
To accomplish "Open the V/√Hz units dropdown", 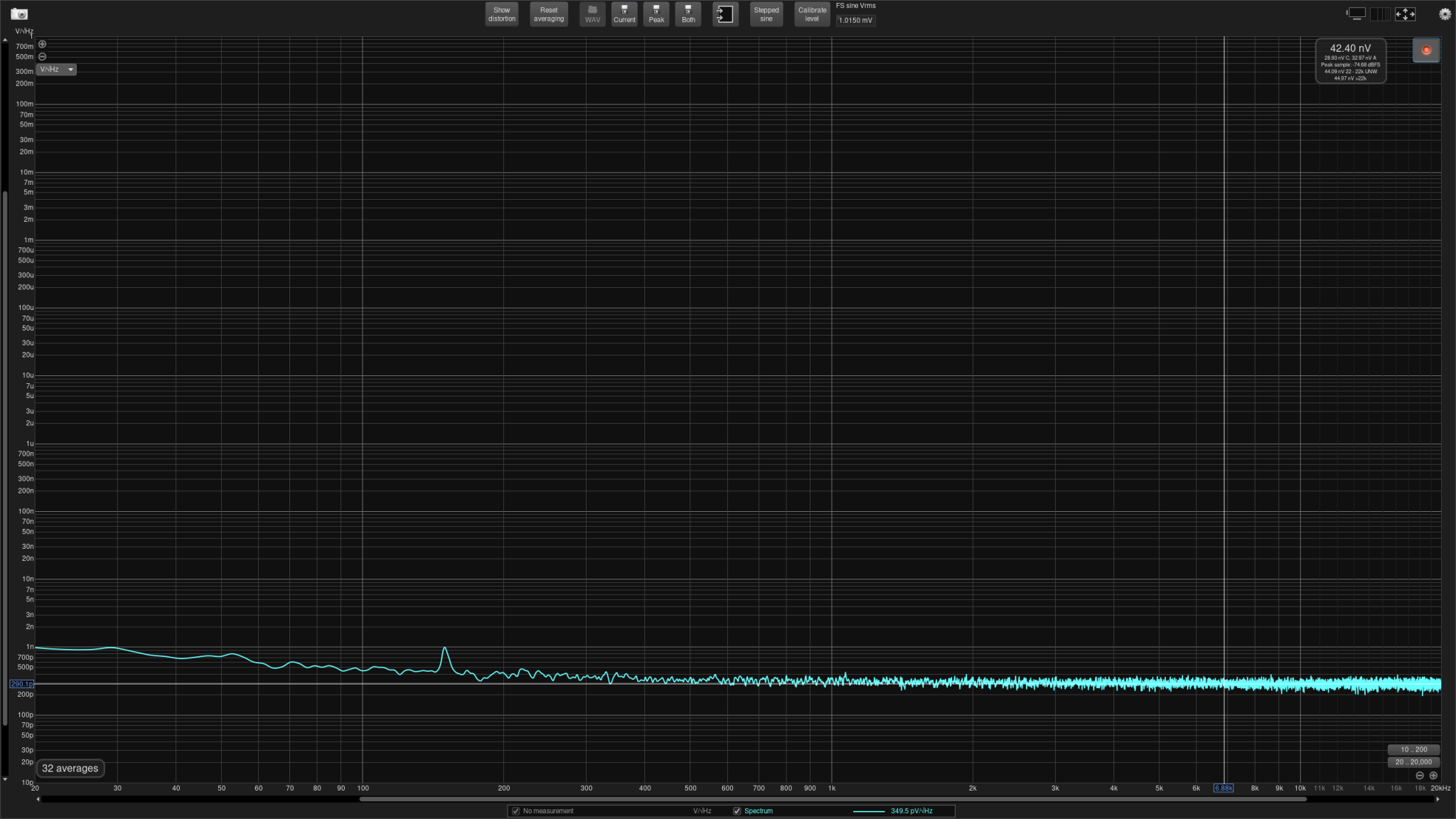I will tap(57, 70).
